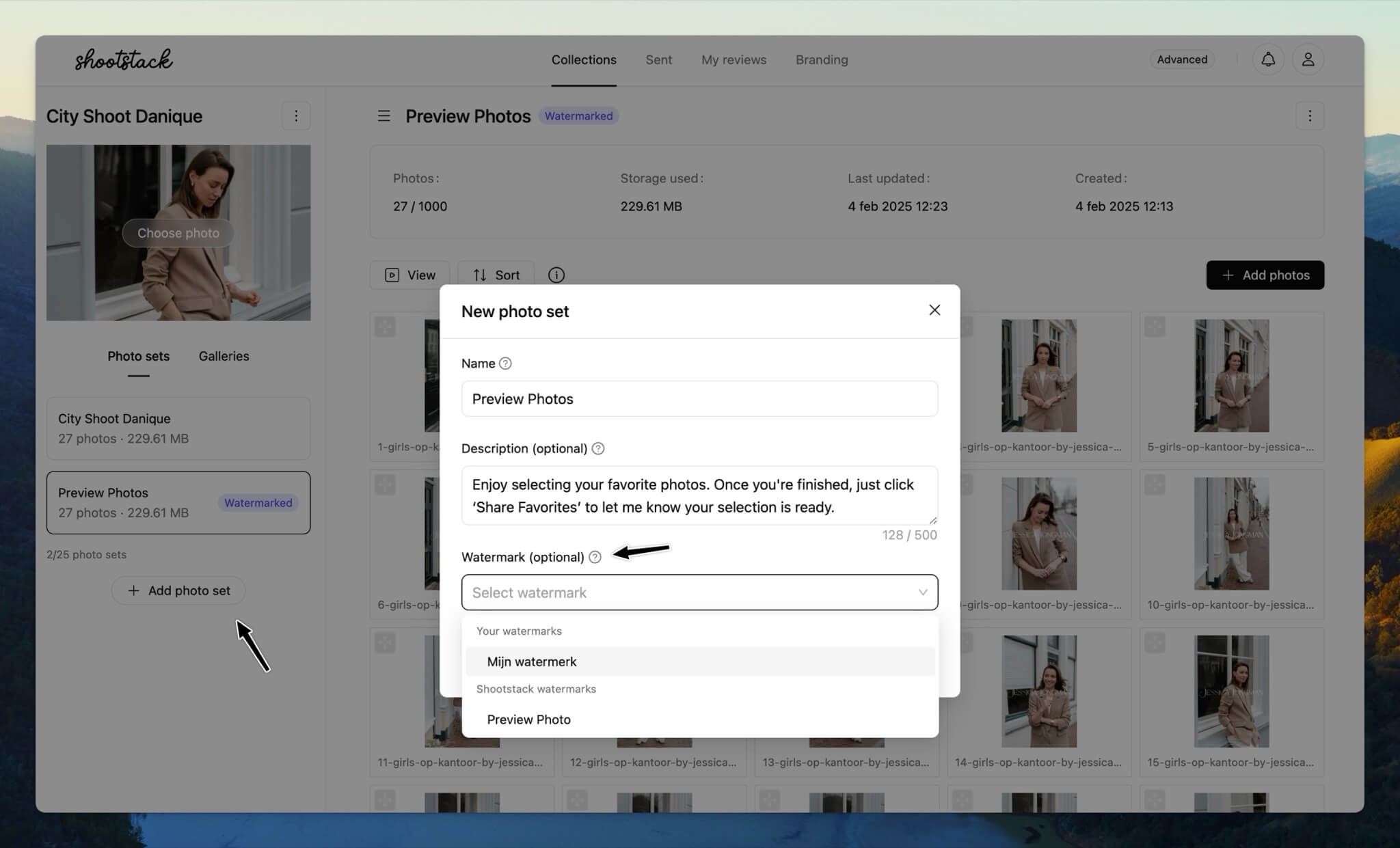Click filename 12-girls-op-kantoor-by-jessica
The width and height of the screenshot is (1400, 848).
click(x=653, y=762)
